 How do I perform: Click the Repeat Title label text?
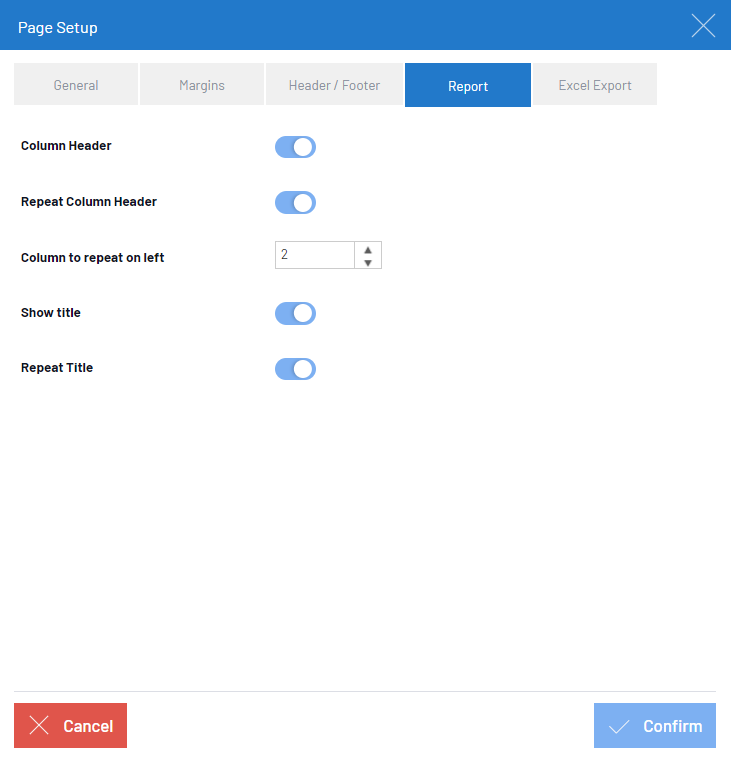(57, 367)
